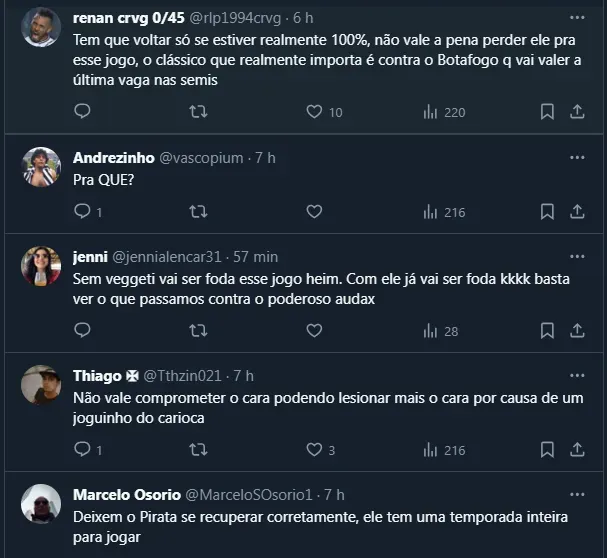Reply to Thiago's tweet about carioca
The height and width of the screenshot is (558, 607).
coord(82,449)
